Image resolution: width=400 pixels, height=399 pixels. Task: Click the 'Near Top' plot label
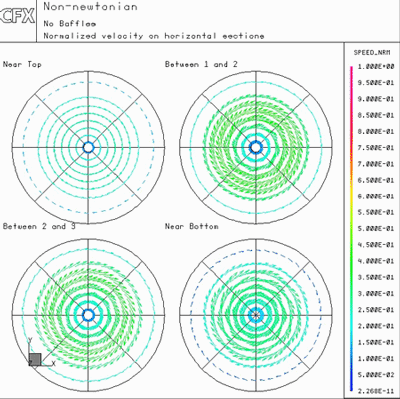(x=22, y=64)
